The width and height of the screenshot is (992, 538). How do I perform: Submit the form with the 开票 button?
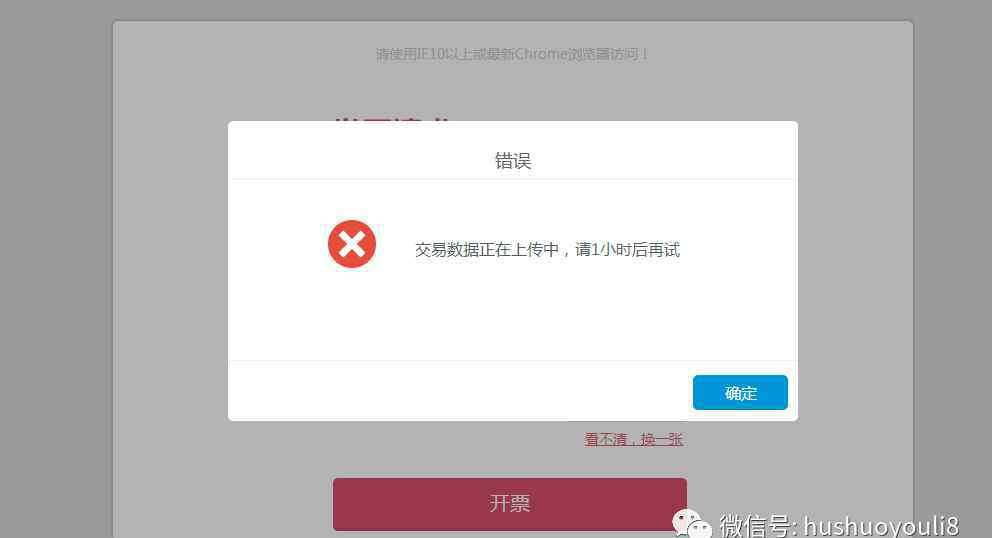point(510,504)
